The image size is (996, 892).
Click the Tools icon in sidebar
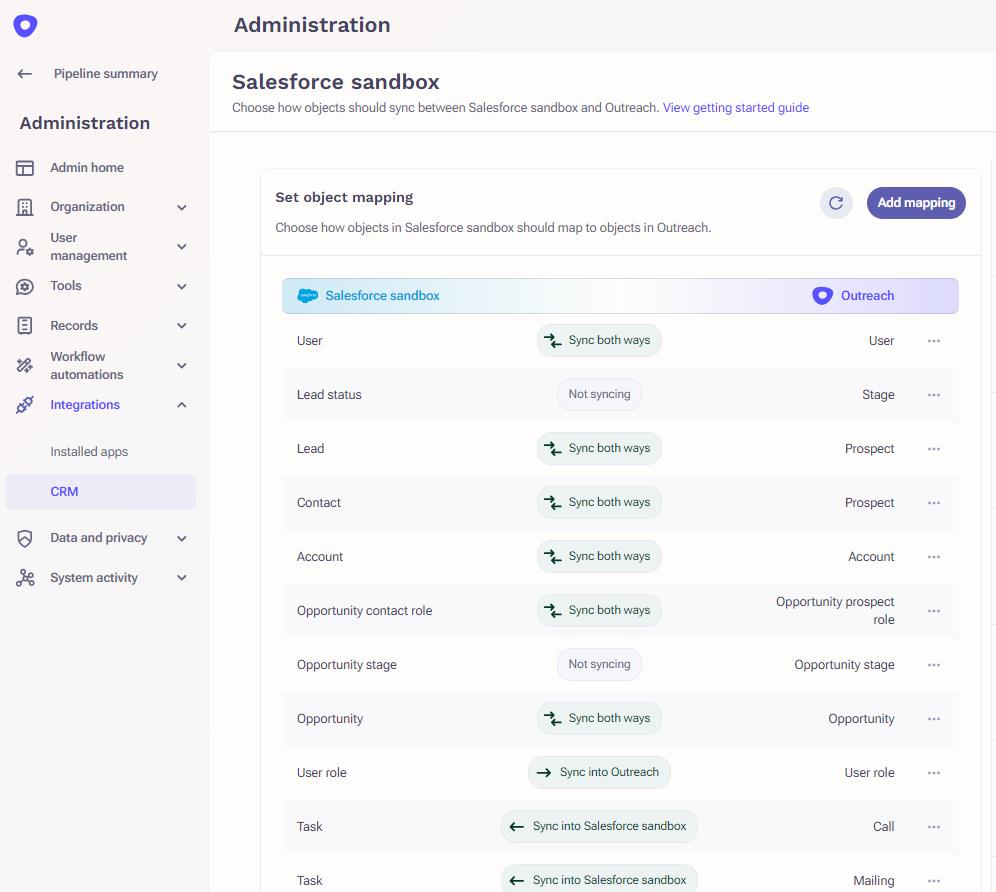(x=25, y=287)
